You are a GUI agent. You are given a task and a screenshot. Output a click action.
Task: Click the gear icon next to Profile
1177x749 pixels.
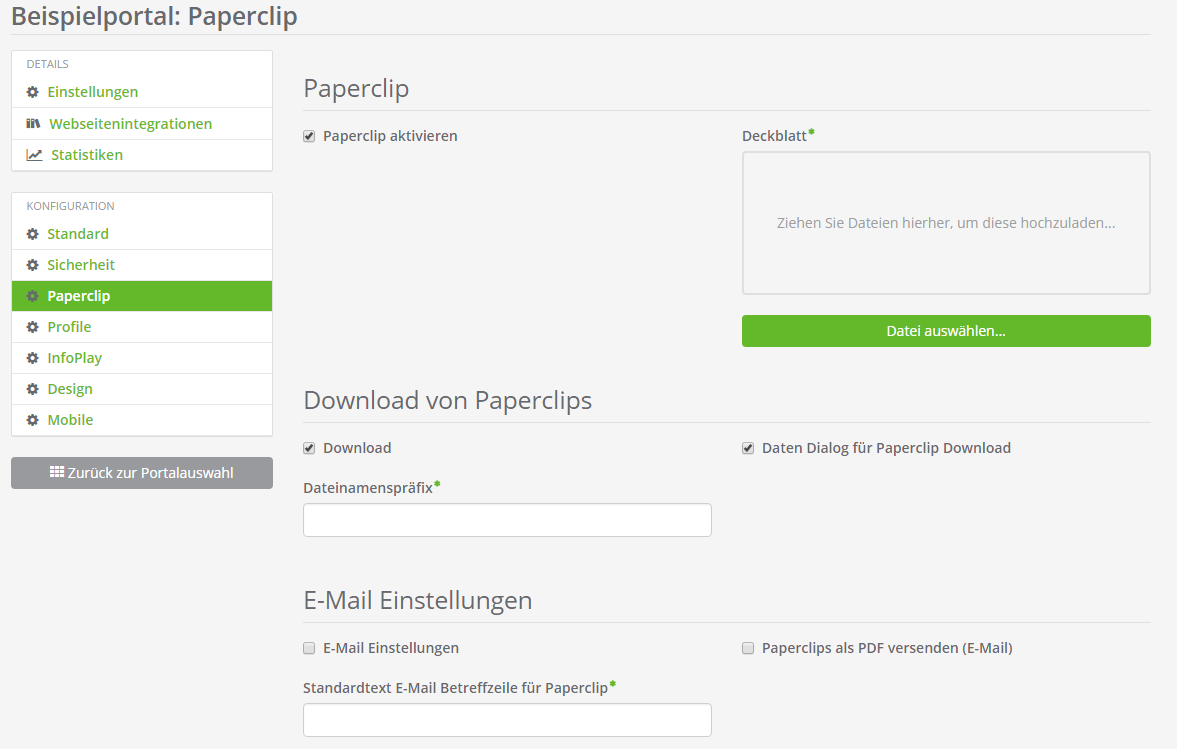pyautogui.click(x=33, y=327)
